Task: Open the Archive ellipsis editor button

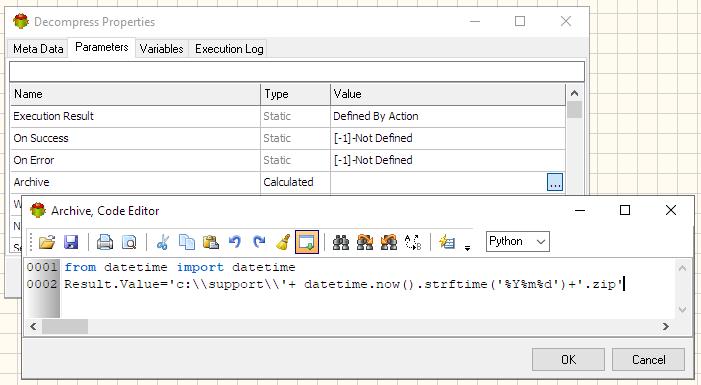Action: point(555,182)
